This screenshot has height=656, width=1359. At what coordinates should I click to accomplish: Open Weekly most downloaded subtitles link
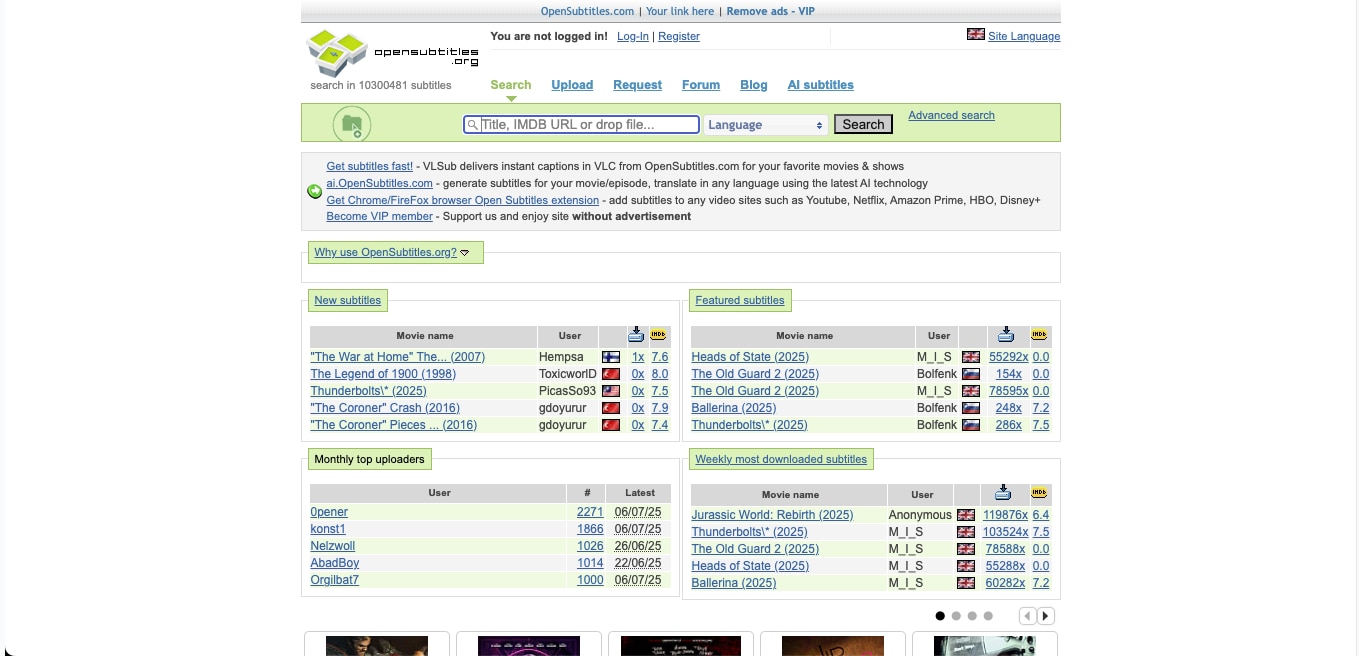point(781,459)
